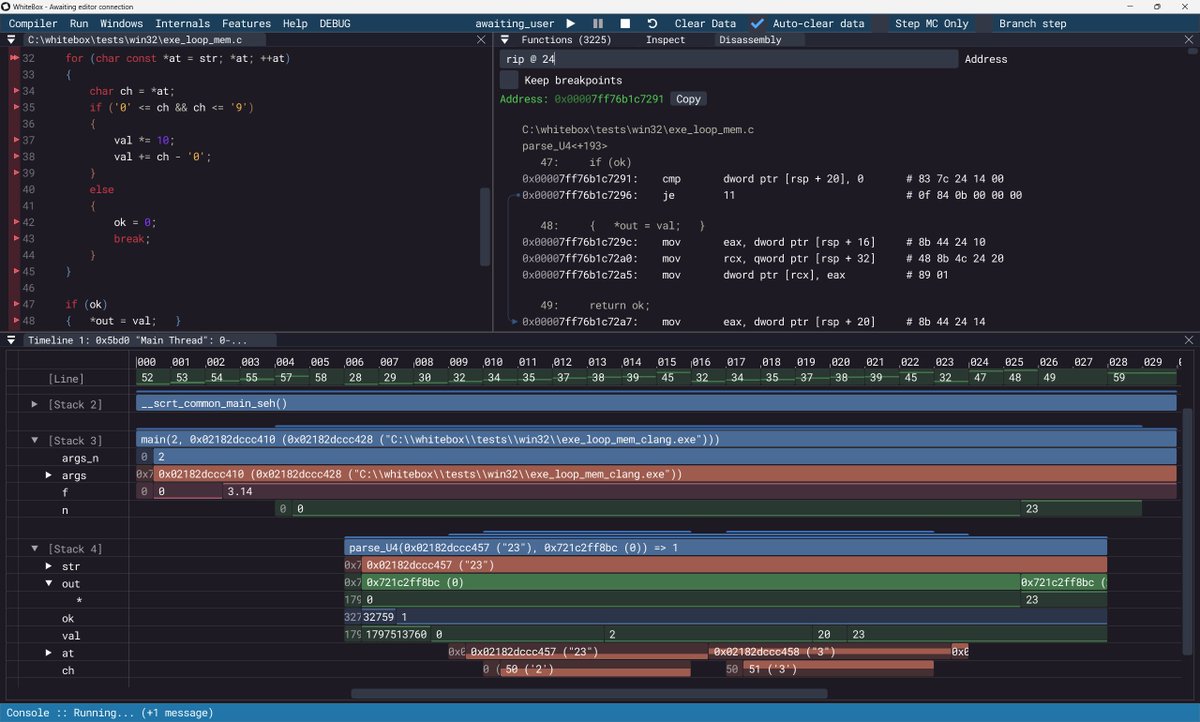Click gutter marker on source line 48
This screenshot has width=1200, height=722.
click(15, 321)
